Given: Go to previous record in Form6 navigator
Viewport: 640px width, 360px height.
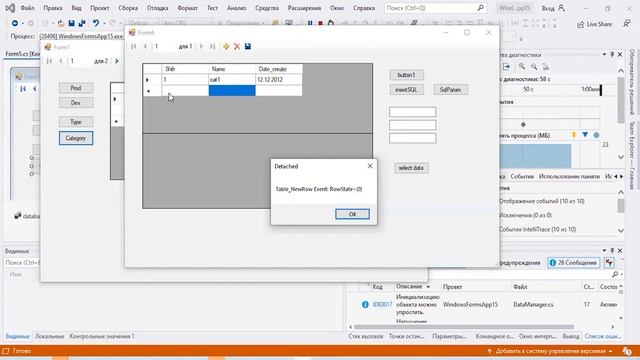Looking at the screenshot, I should [x=145, y=47].
